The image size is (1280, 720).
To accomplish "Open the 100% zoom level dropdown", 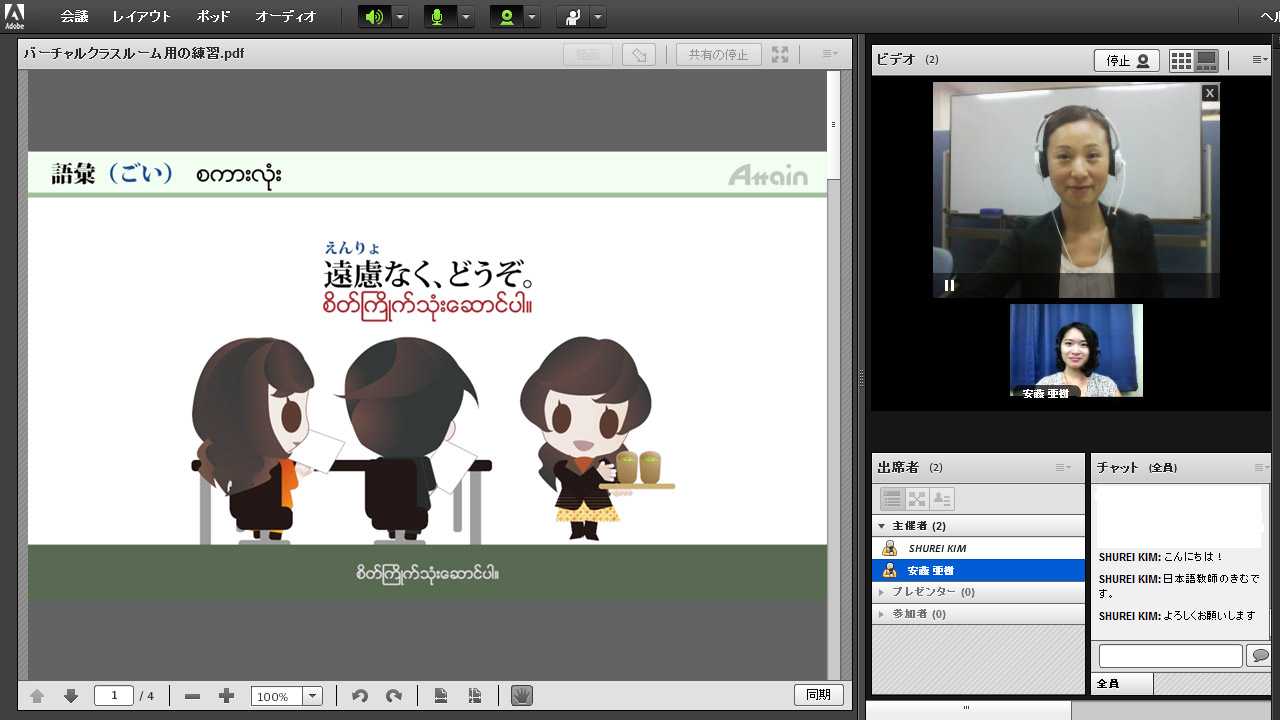I will (312, 696).
